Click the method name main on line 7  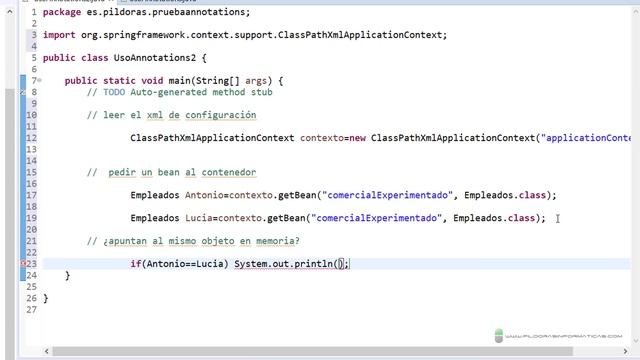(x=180, y=81)
